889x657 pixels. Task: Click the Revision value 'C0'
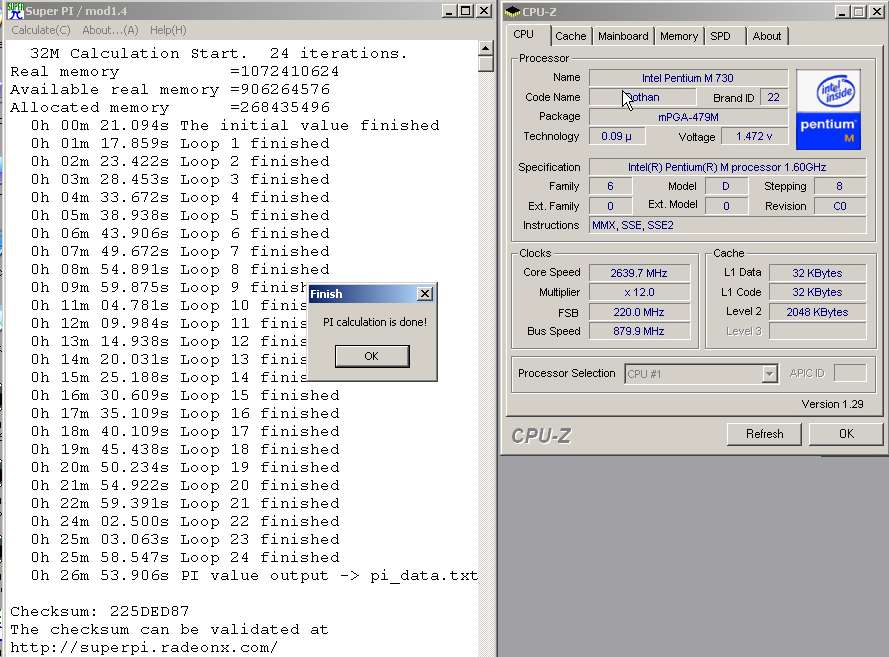(840, 206)
